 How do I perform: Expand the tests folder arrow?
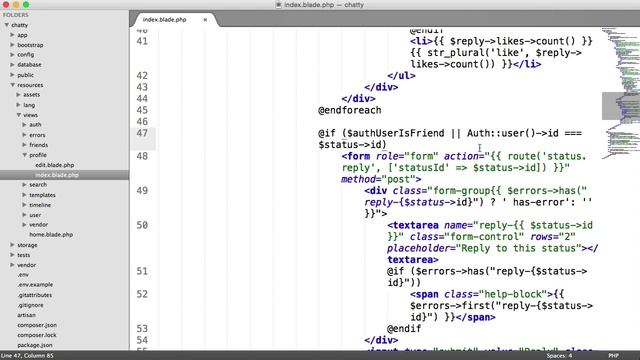pyautogui.click(x=12, y=255)
